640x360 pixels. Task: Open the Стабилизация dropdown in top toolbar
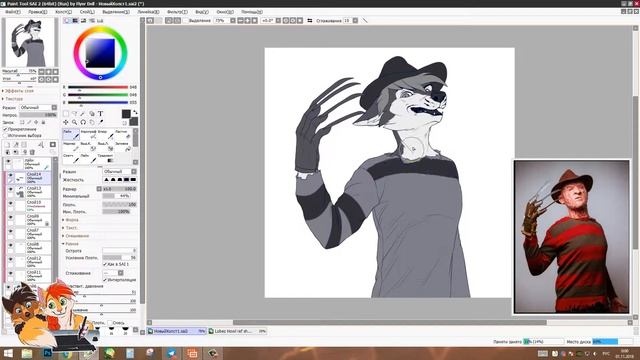point(355,20)
